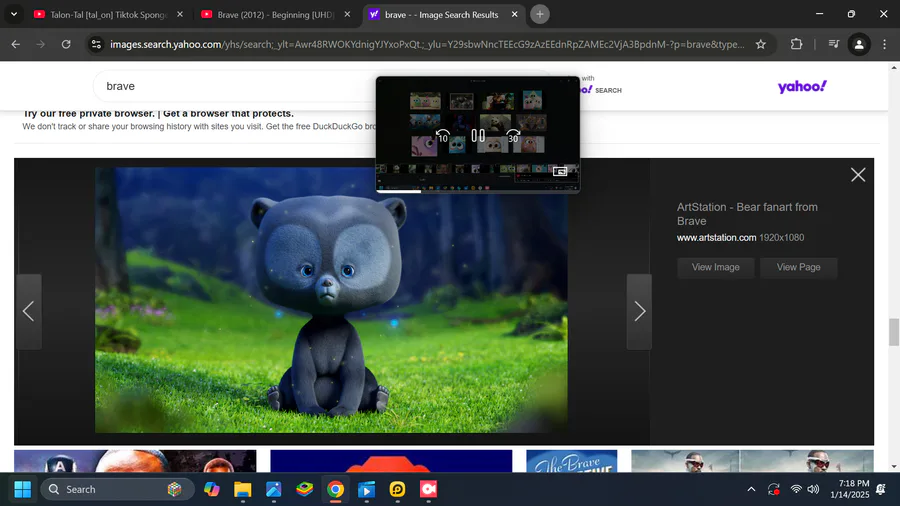Click the address bar URL
This screenshot has width=900, height=506.
click(427, 44)
